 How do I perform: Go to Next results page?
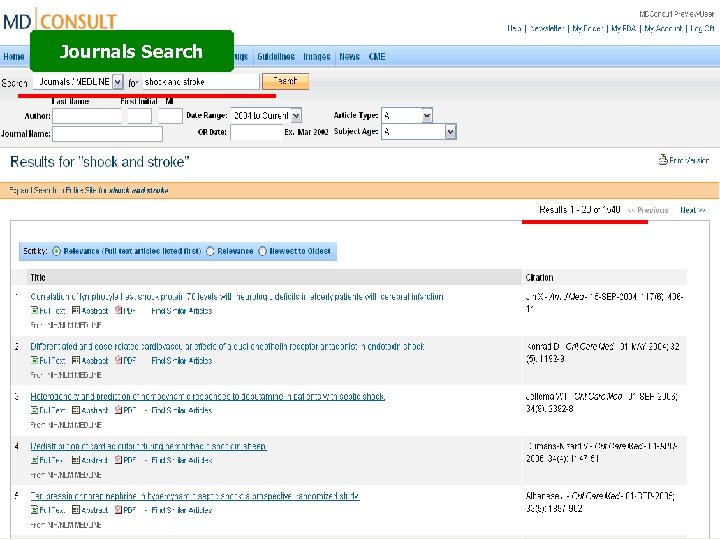[692, 210]
